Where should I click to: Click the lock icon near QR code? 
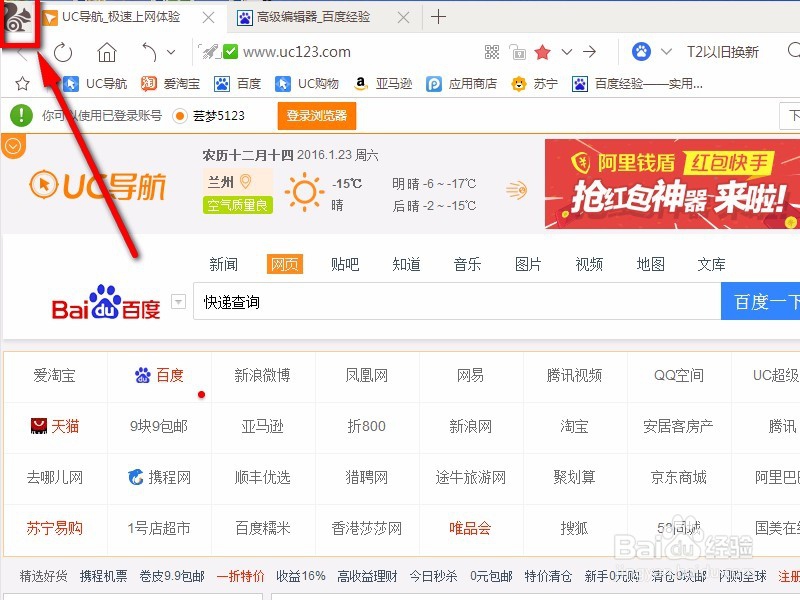coord(517,52)
